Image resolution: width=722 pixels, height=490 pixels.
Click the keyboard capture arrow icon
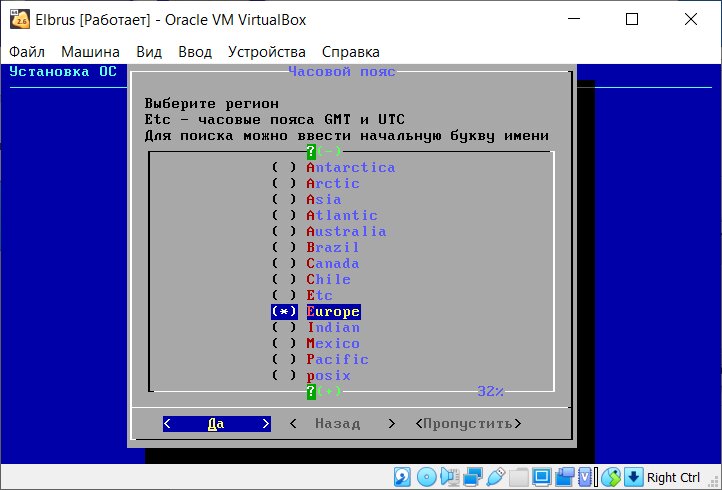pyautogui.click(x=632, y=477)
